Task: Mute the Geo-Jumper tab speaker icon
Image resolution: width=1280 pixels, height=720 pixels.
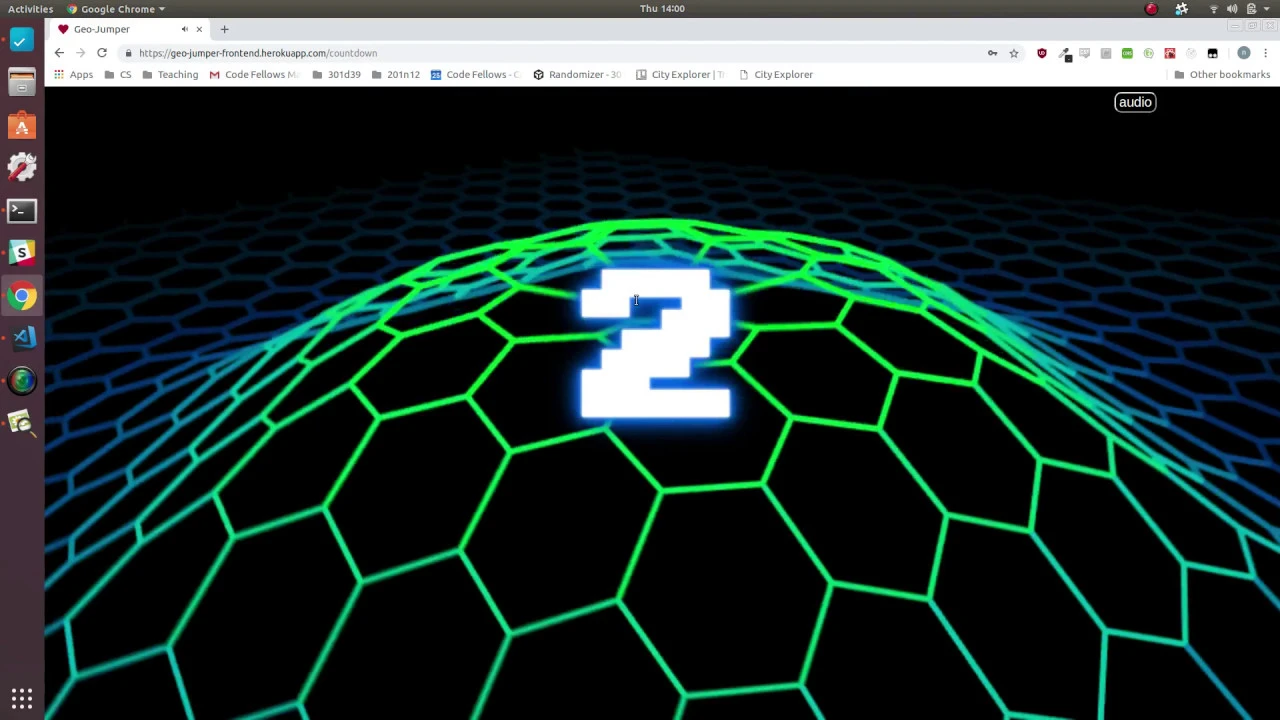Action: pos(184,29)
